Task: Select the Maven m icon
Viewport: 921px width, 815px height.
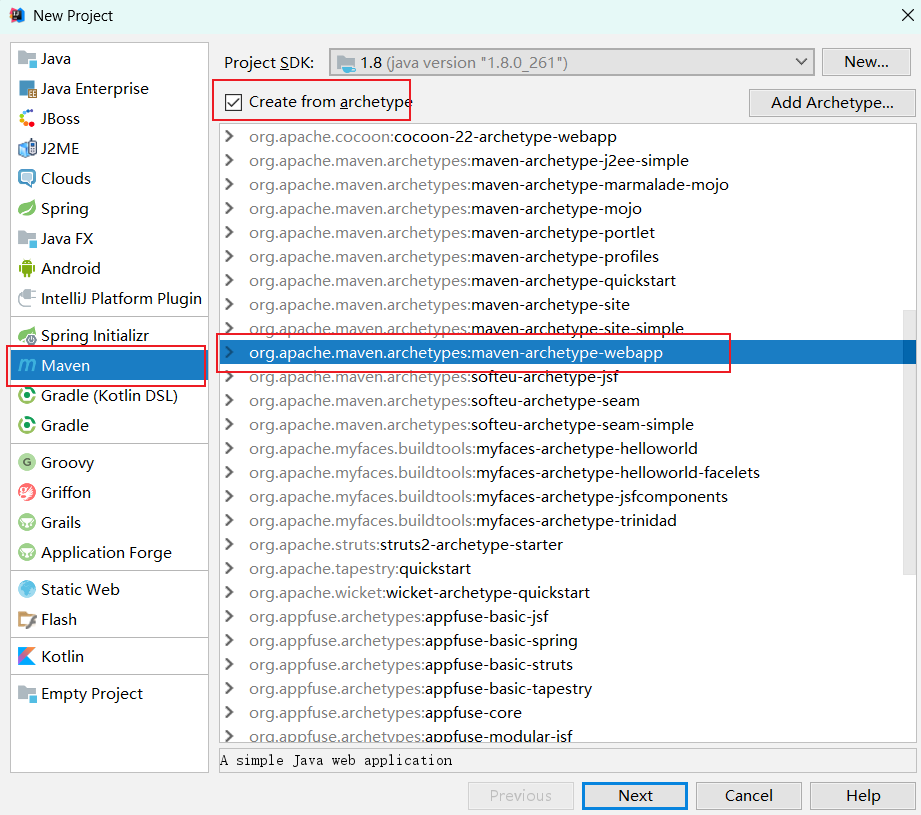Action: [x=27, y=365]
